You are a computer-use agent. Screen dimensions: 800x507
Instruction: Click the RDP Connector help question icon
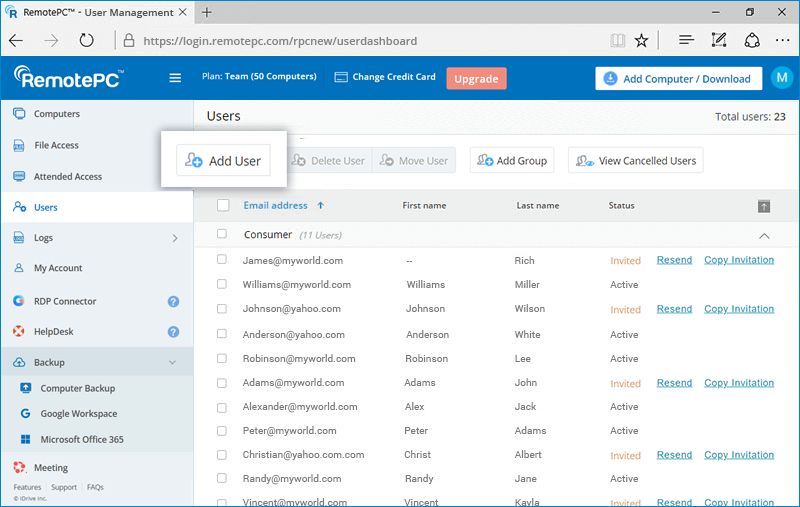tap(173, 301)
